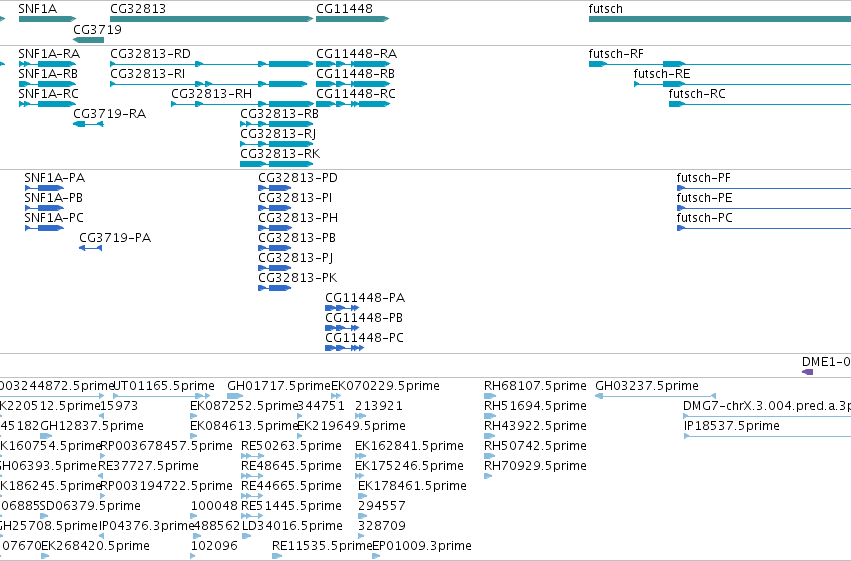The image size is (851, 561).
Task: Click protein CG32813-PB
Action: (x=275, y=248)
